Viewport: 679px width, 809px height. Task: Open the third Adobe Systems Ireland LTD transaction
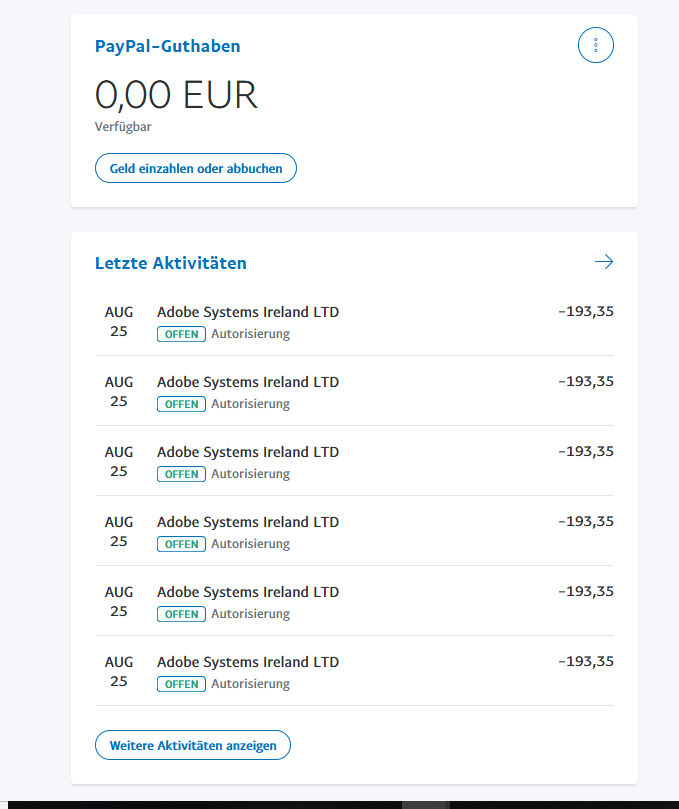(x=248, y=452)
